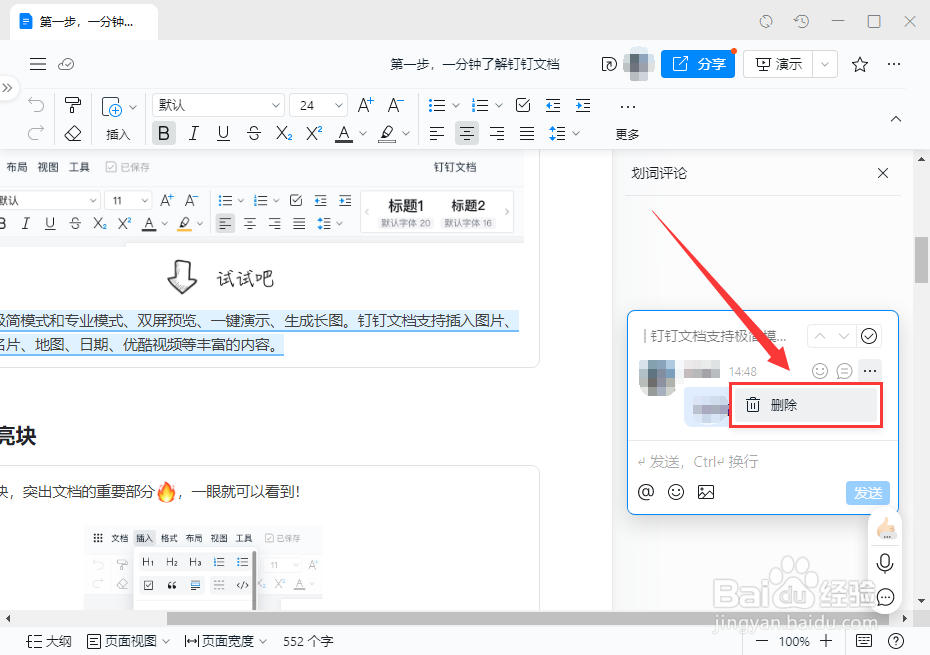The width and height of the screenshot is (930, 655).
Task: Apply superscript formatting
Action: click(314, 133)
